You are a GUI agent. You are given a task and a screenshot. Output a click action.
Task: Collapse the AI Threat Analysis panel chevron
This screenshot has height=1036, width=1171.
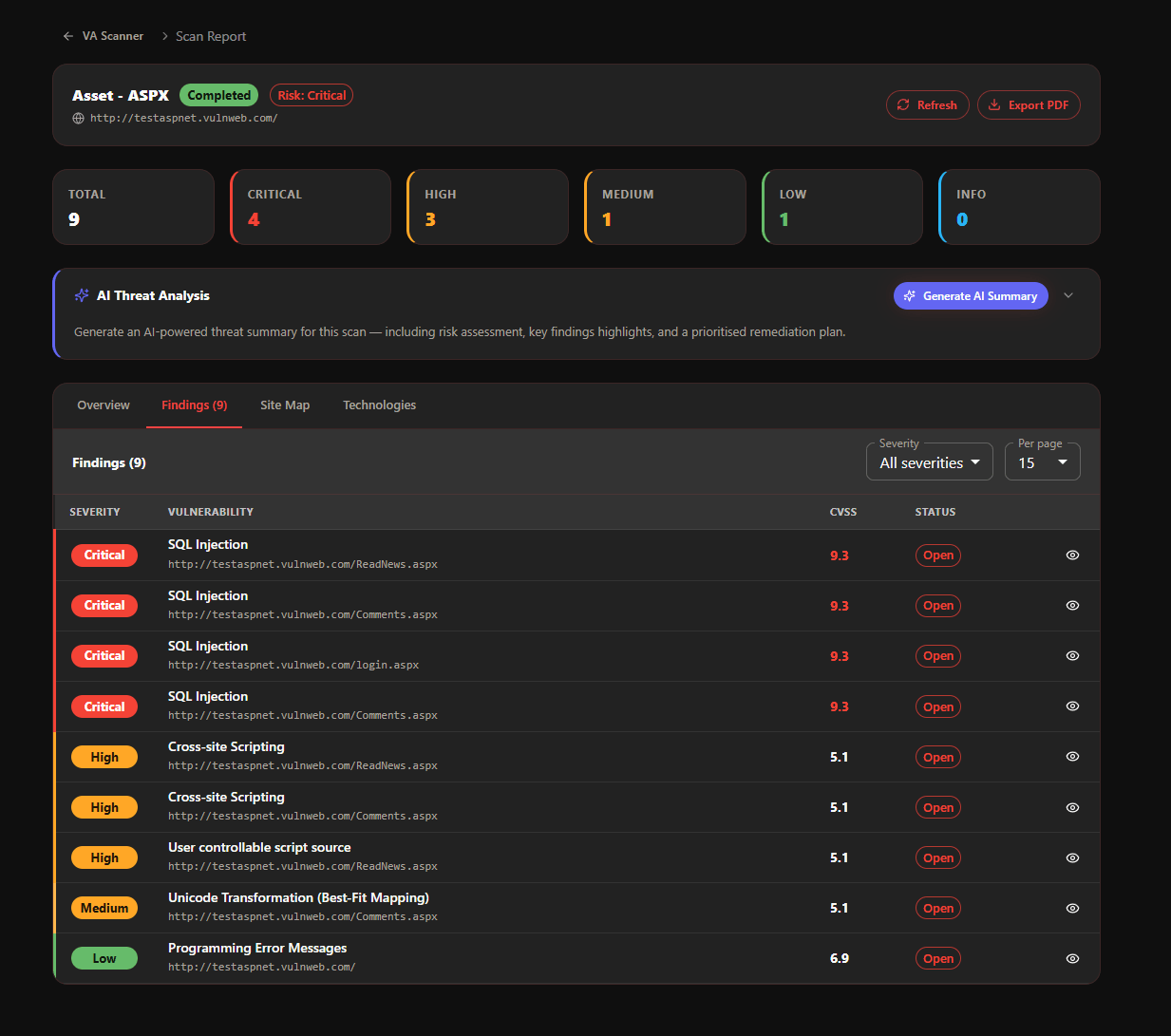1068,295
